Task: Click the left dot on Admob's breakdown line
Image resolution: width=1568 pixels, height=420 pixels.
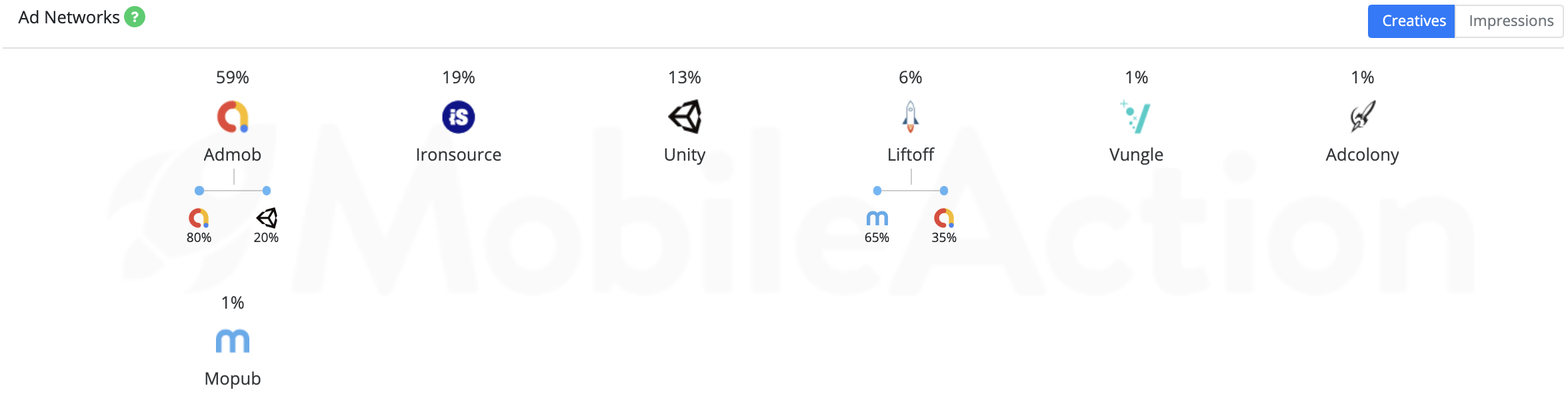Action: [199, 191]
